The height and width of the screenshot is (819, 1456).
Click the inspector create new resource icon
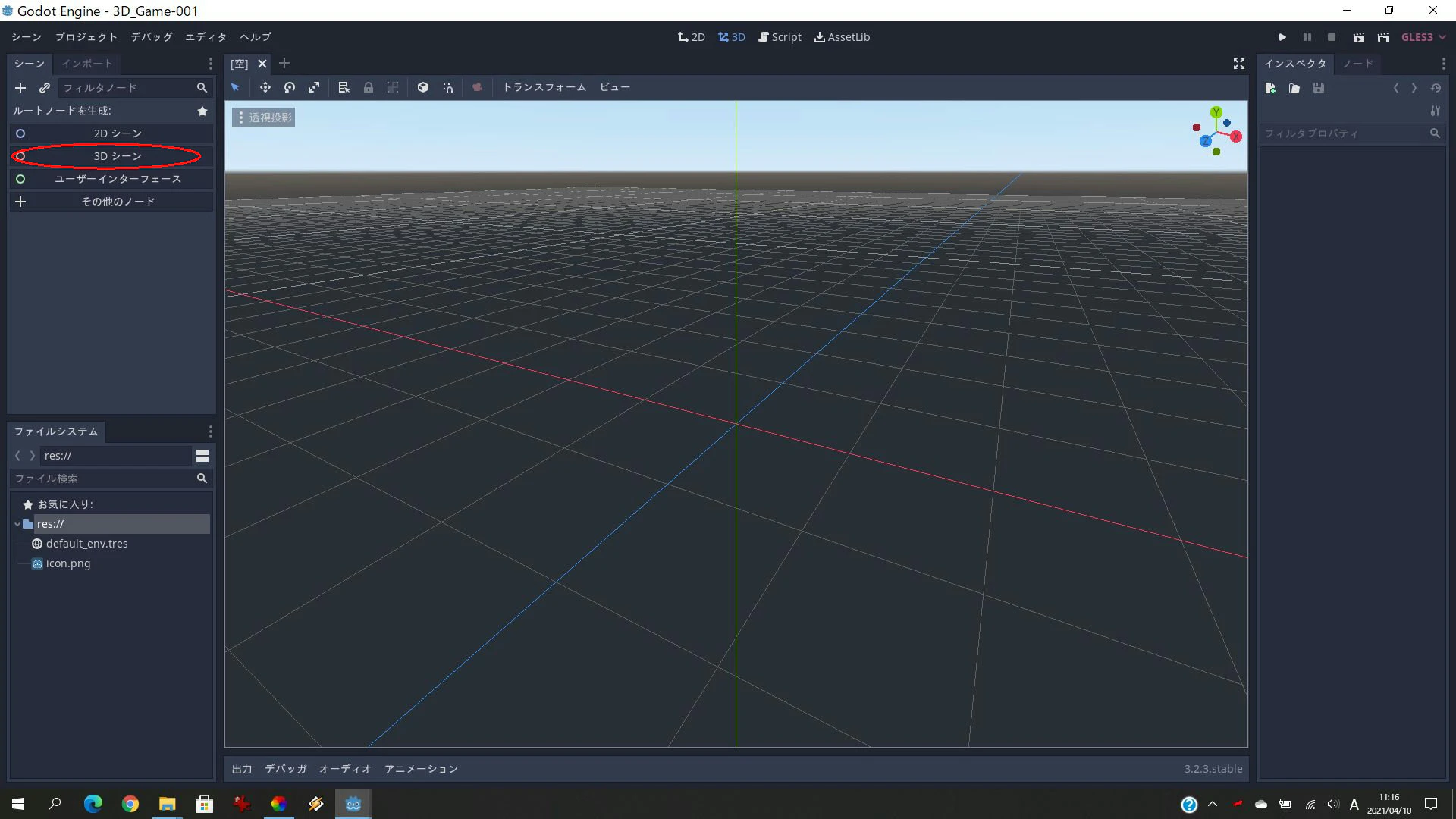(x=1270, y=89)
